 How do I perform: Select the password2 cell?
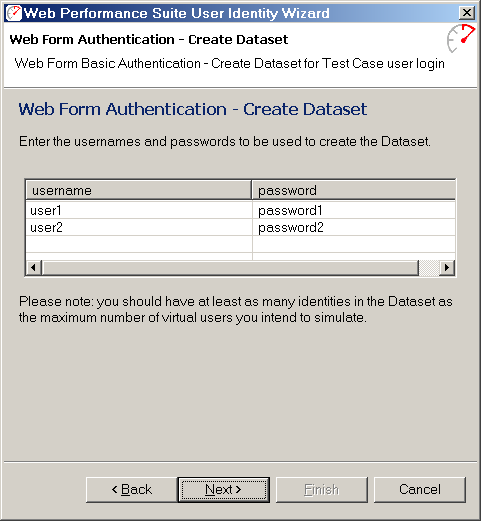(354, 228)
